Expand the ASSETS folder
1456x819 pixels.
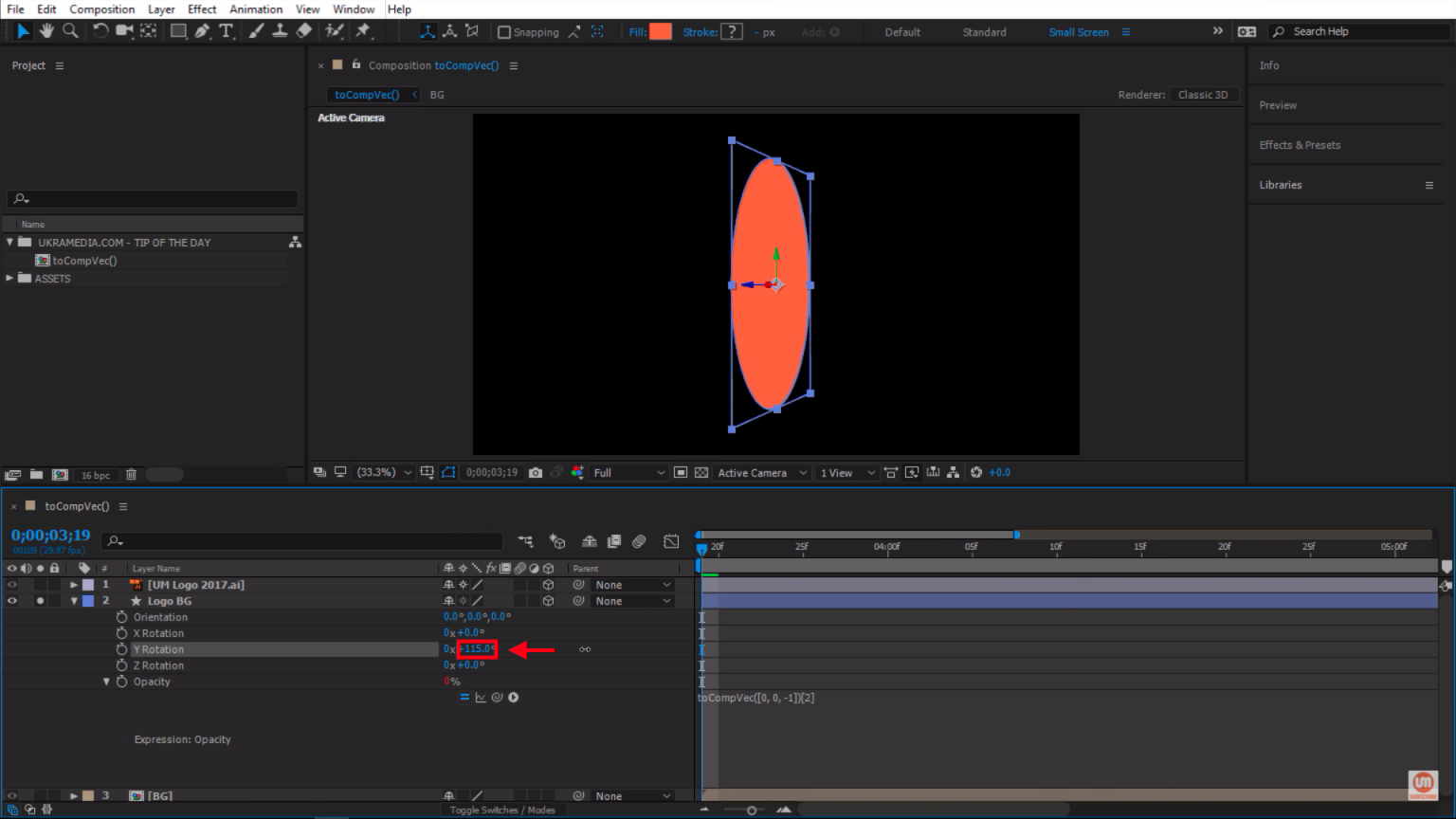pos(10,279)
